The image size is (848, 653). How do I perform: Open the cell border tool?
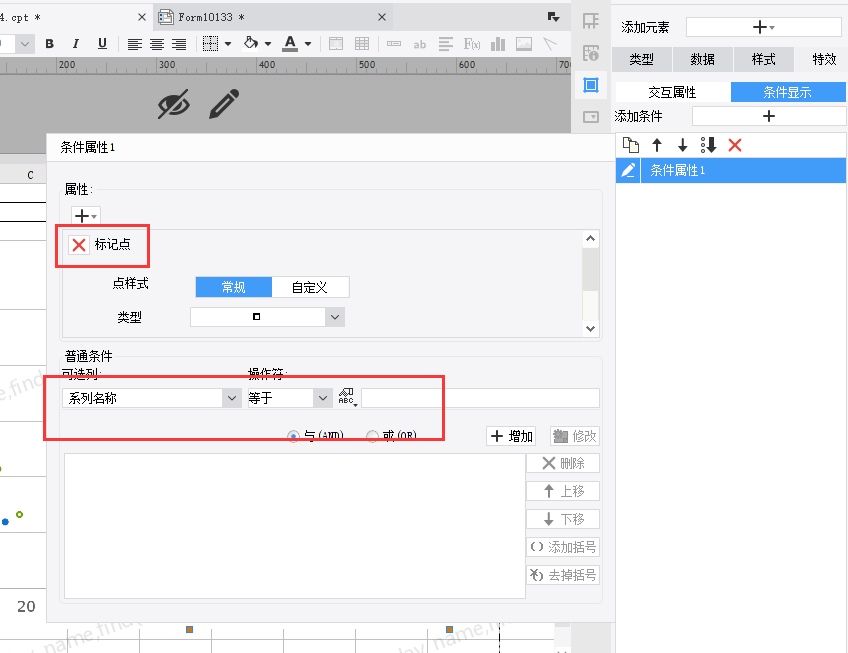210,44
